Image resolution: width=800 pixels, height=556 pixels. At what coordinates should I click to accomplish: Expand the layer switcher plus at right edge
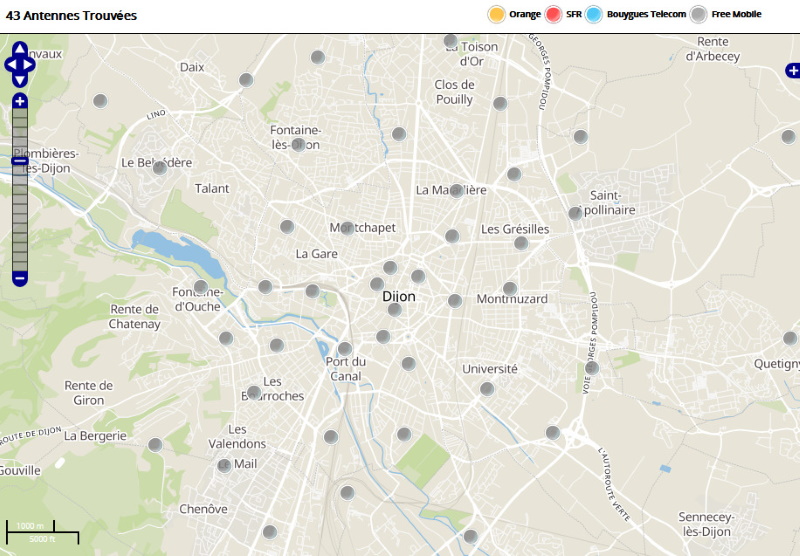(792, 71)
